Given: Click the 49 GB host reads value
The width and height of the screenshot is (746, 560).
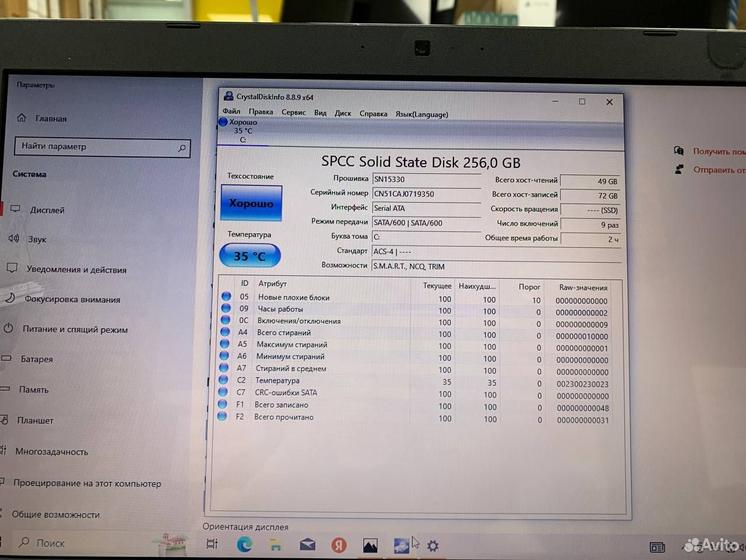Looking at the screenshot, I should point(590,181).
